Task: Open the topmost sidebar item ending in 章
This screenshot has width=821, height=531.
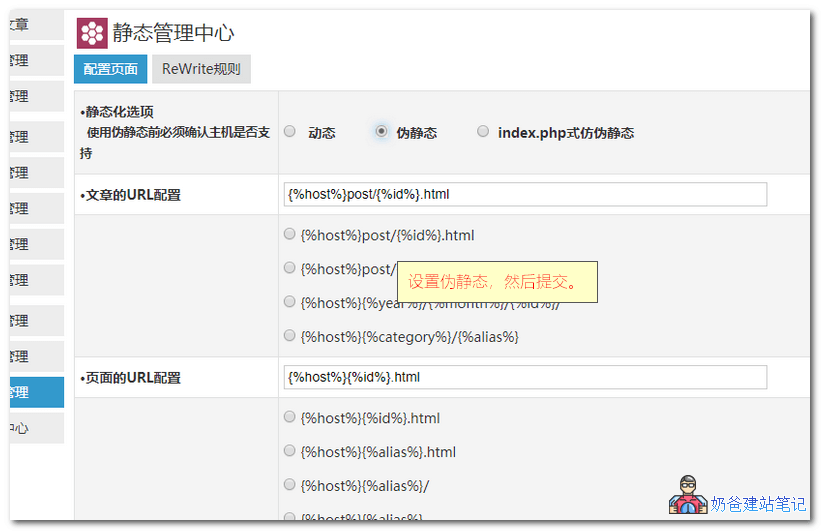Action: click(35, 24)
